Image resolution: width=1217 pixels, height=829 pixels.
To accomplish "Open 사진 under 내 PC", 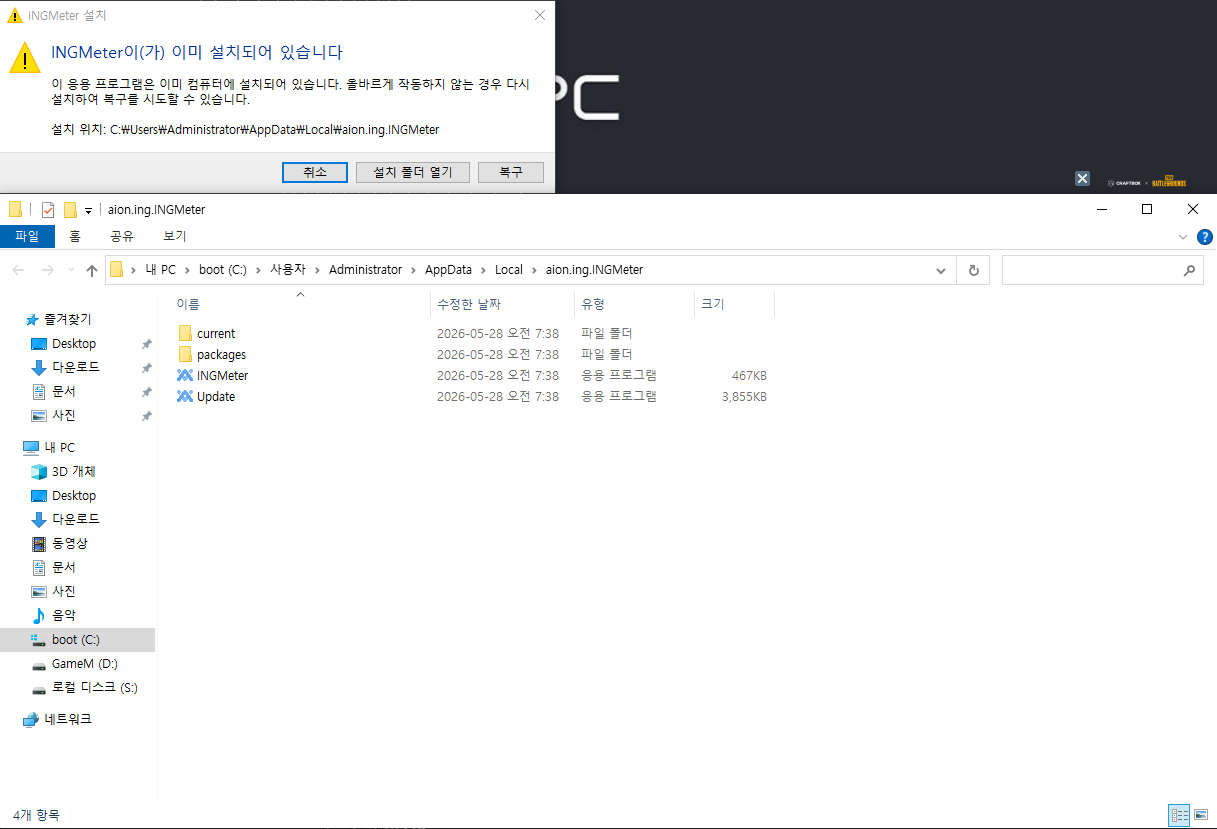I will click(64, 591).
